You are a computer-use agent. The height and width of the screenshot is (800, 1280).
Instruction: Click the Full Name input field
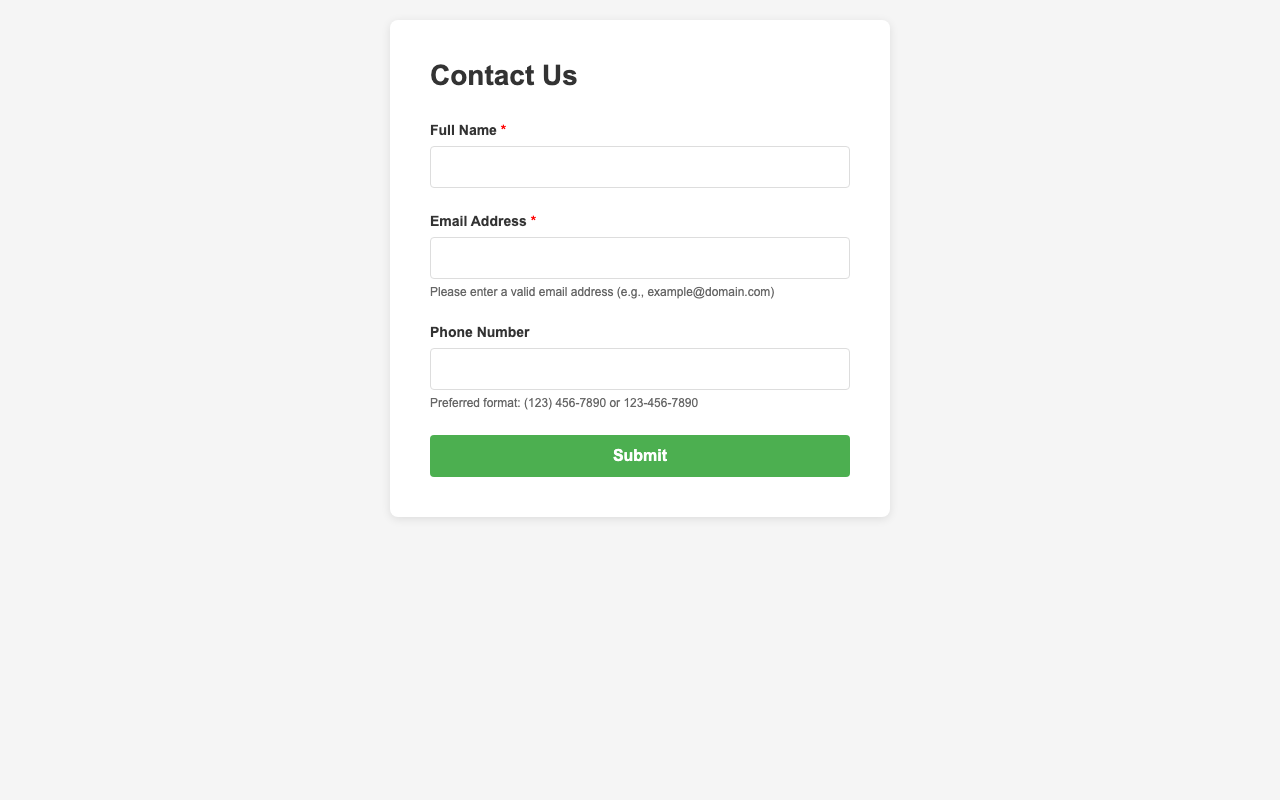point(639,166)
